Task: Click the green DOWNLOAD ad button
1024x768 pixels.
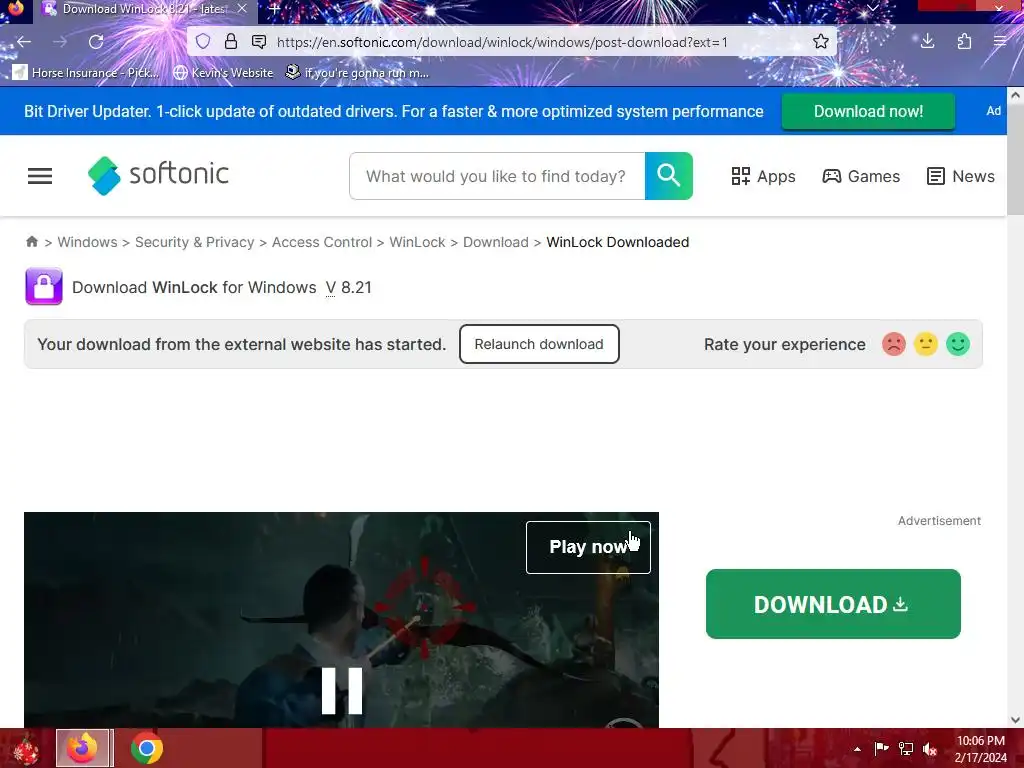Action: [833, 604]
